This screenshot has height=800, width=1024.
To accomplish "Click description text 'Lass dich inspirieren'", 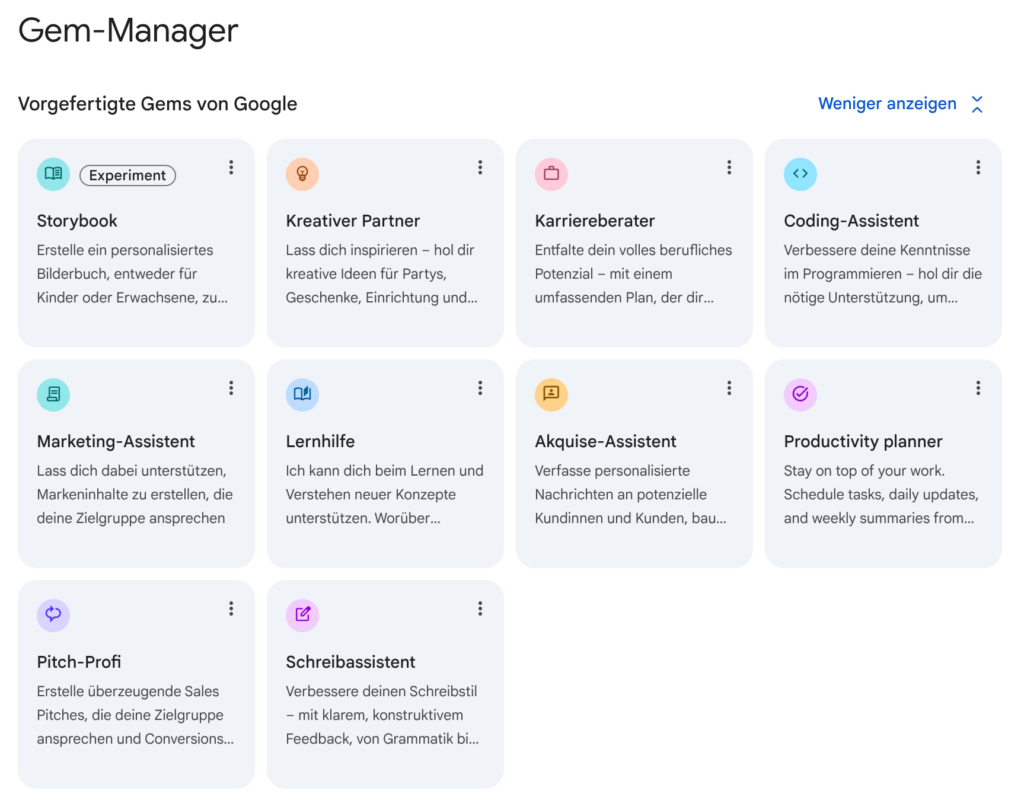I will [x=381, y=274].
